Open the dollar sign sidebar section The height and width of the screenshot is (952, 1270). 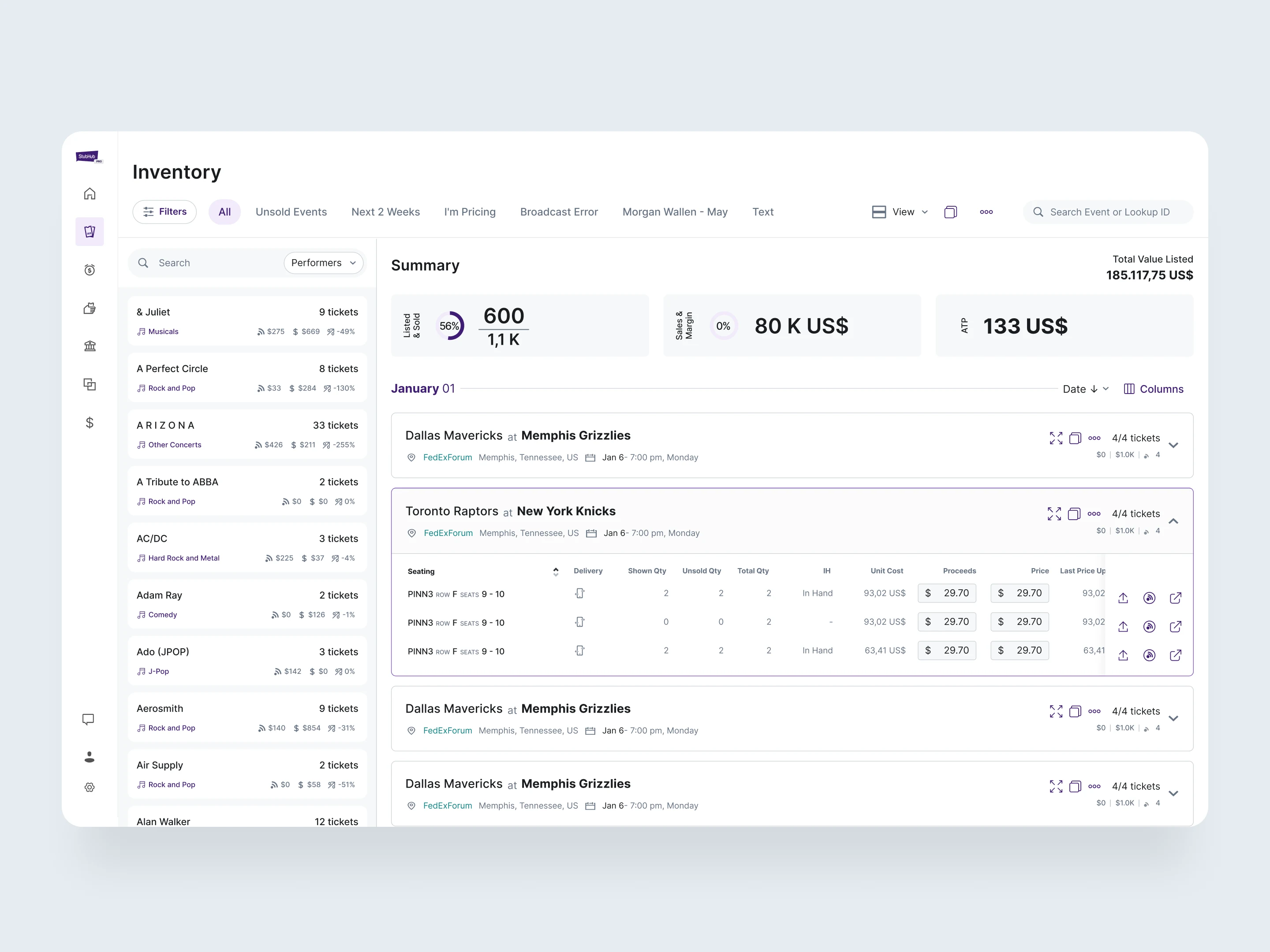tap(90, 423)
